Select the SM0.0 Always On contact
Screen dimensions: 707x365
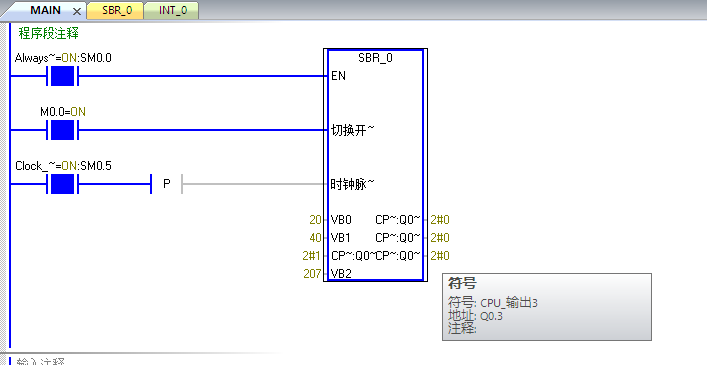[x=62, y=76]
